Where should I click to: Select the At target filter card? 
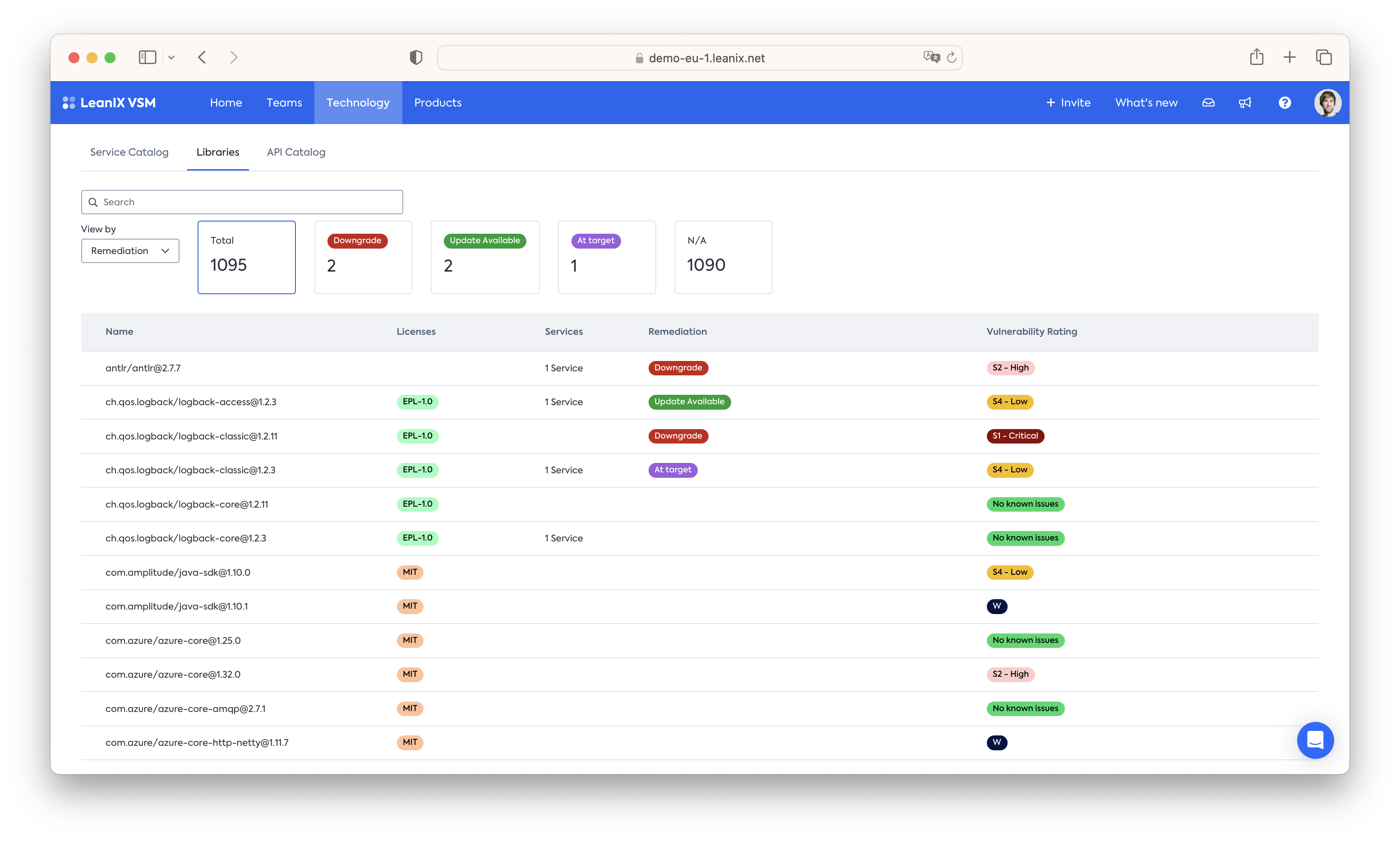point(607,257)
